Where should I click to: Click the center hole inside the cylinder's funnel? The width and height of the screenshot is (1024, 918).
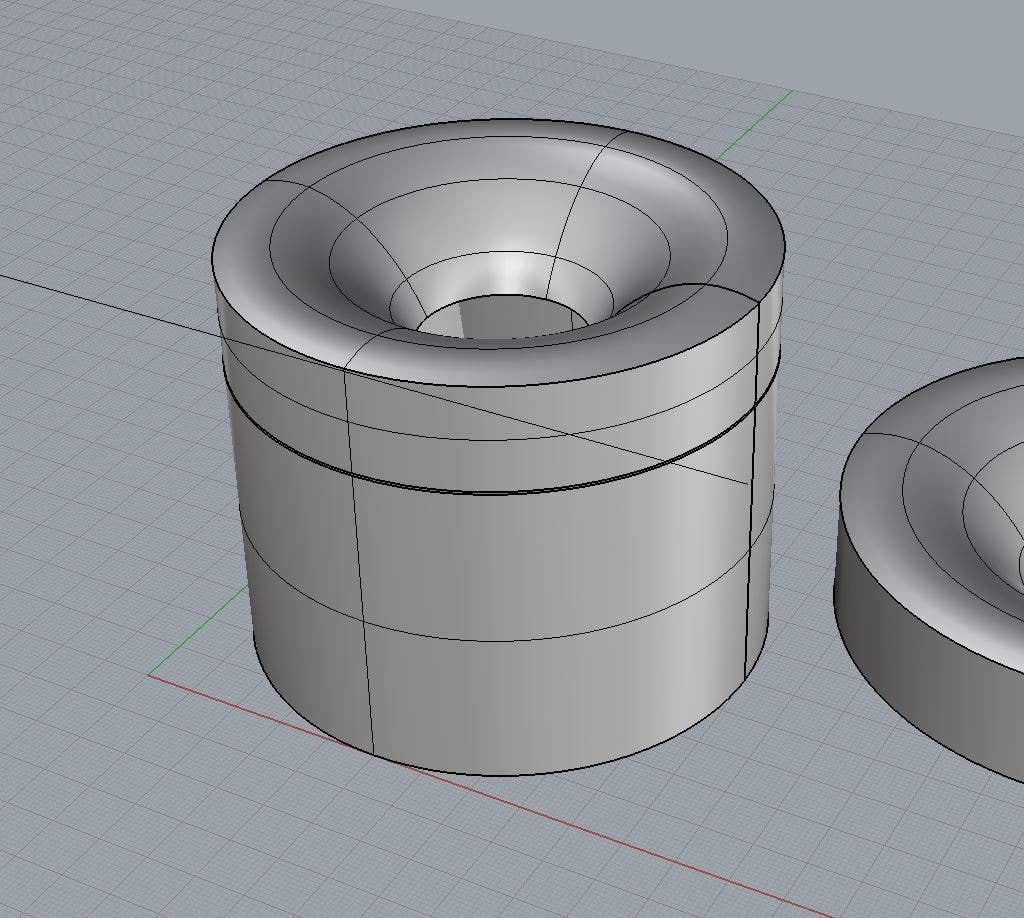pos(503,317)
